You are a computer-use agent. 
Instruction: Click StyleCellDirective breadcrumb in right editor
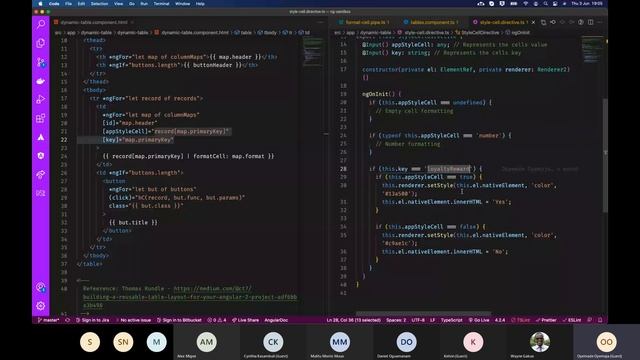(476, 33)
